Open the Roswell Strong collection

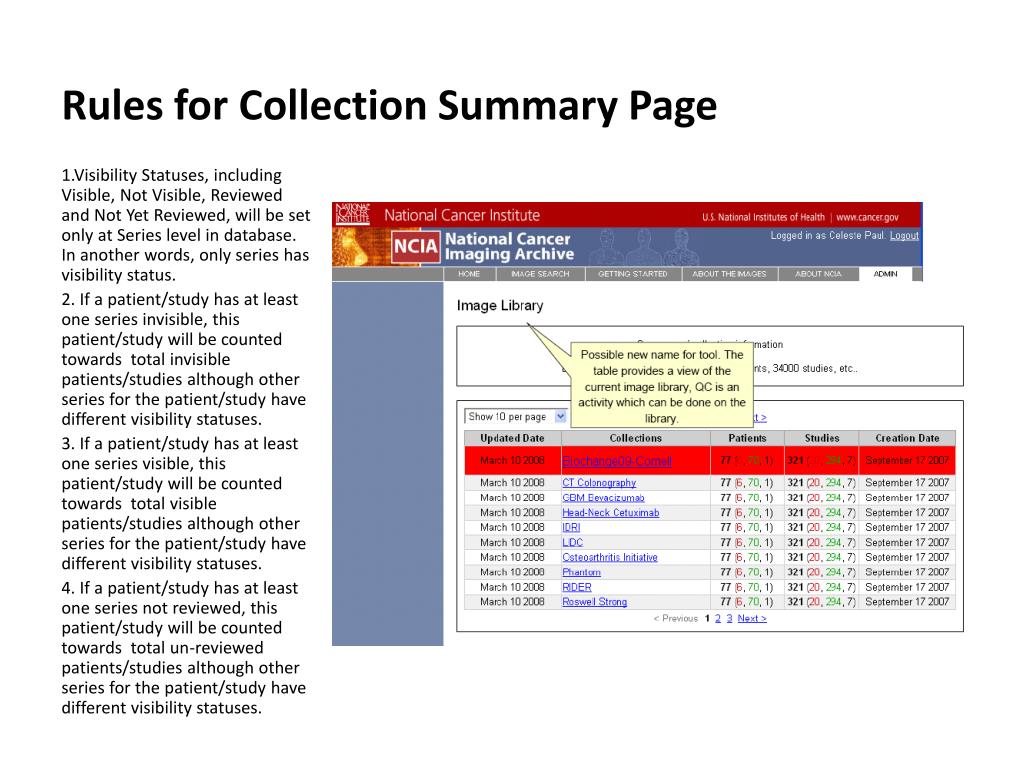pyautogui.click(x=594, y=602)
